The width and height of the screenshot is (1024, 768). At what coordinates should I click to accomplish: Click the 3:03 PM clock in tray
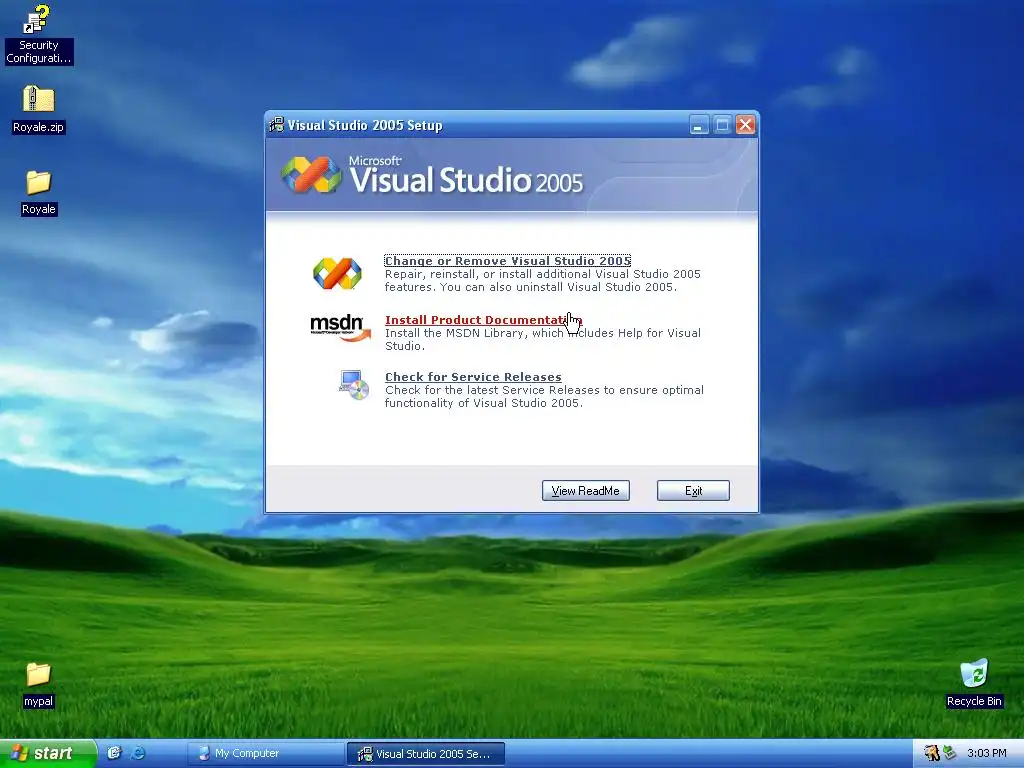pos(987,753)
